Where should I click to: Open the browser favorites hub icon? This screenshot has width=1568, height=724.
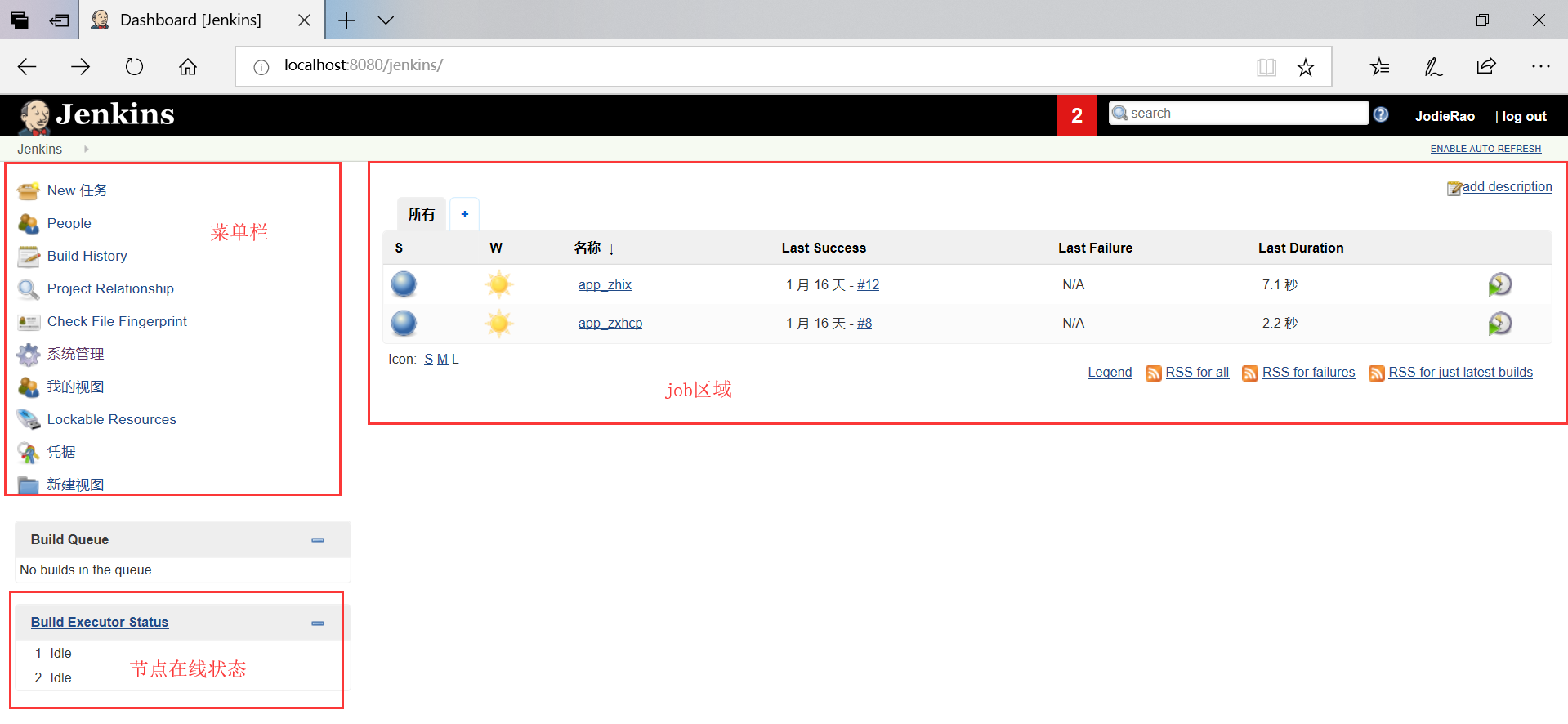click(x=1379, y=66)
